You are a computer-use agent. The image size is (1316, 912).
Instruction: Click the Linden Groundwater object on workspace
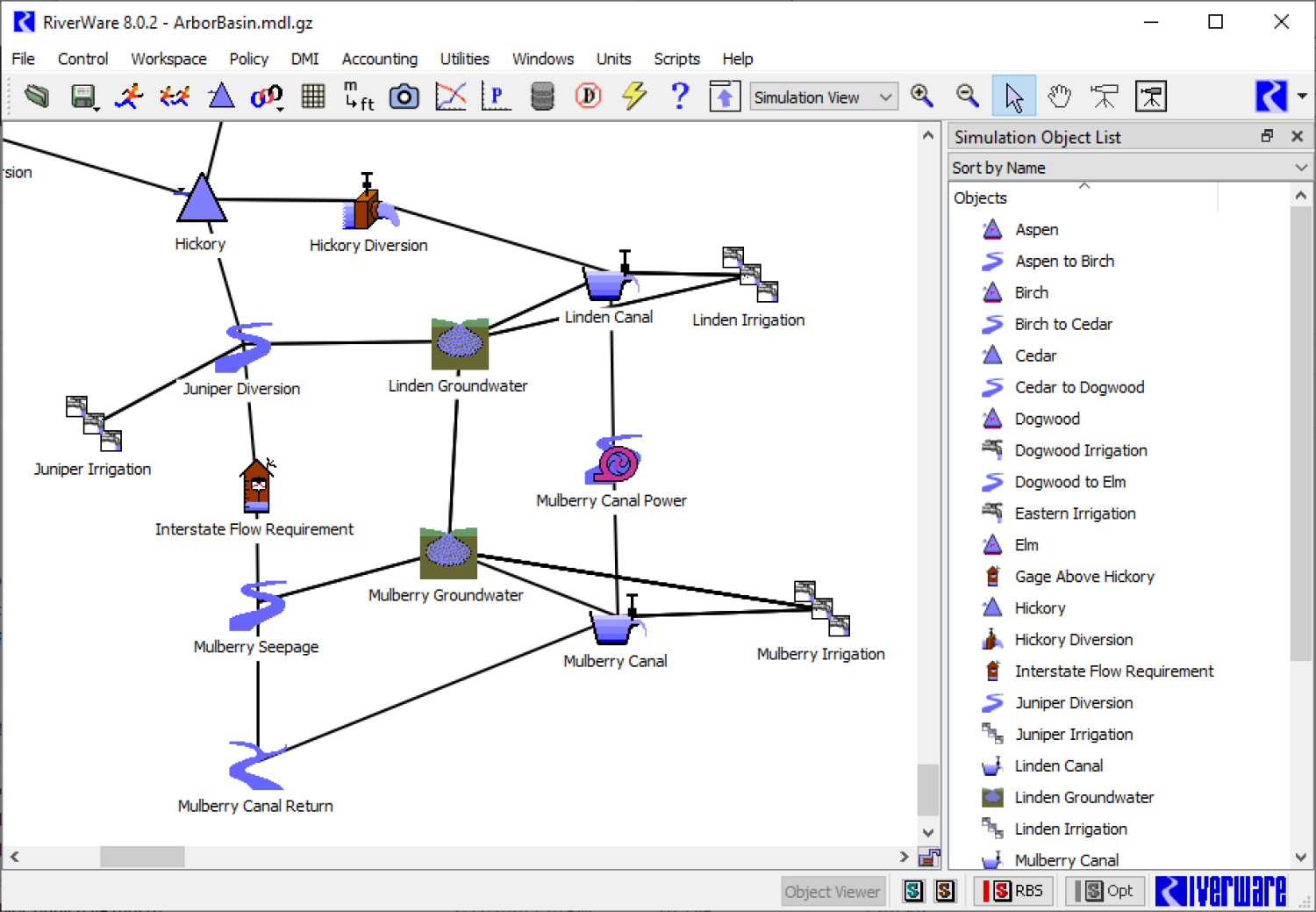point(460,344)
